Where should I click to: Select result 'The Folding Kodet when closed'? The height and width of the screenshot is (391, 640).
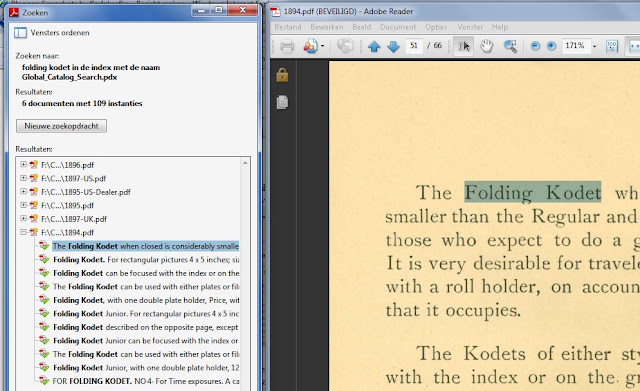pos(146,246)
